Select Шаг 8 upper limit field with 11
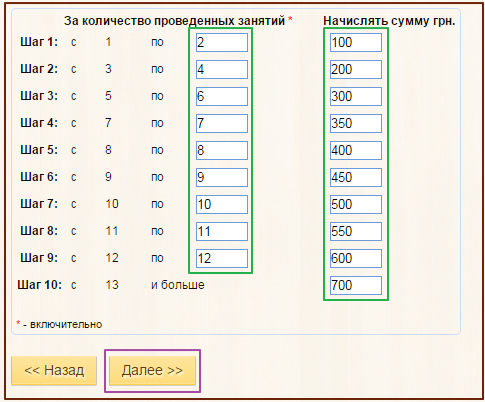The width and height of the screenshot is (485, 402). (x=222, y=231)
